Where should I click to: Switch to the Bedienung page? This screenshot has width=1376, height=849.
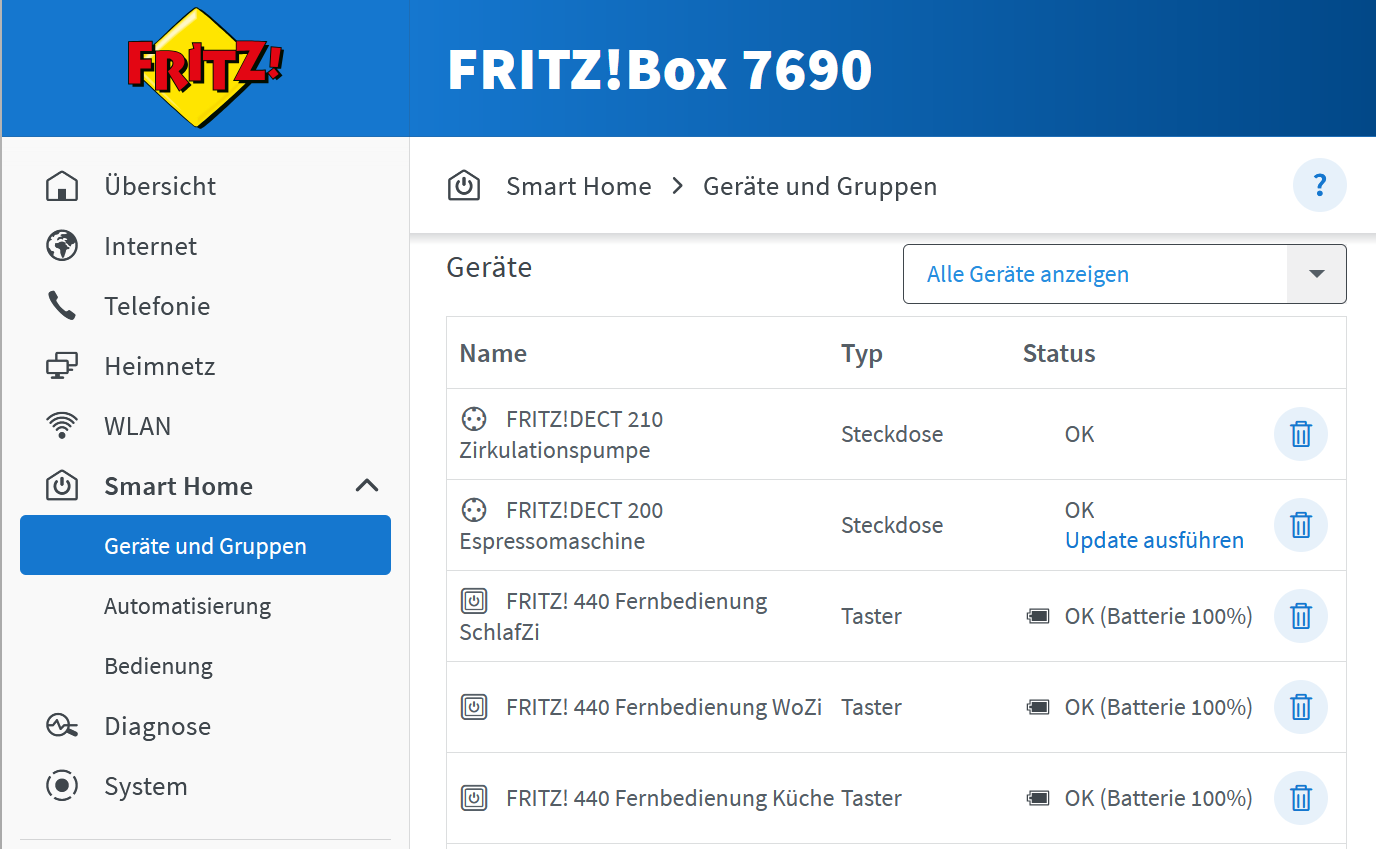(x=158, y=665)
